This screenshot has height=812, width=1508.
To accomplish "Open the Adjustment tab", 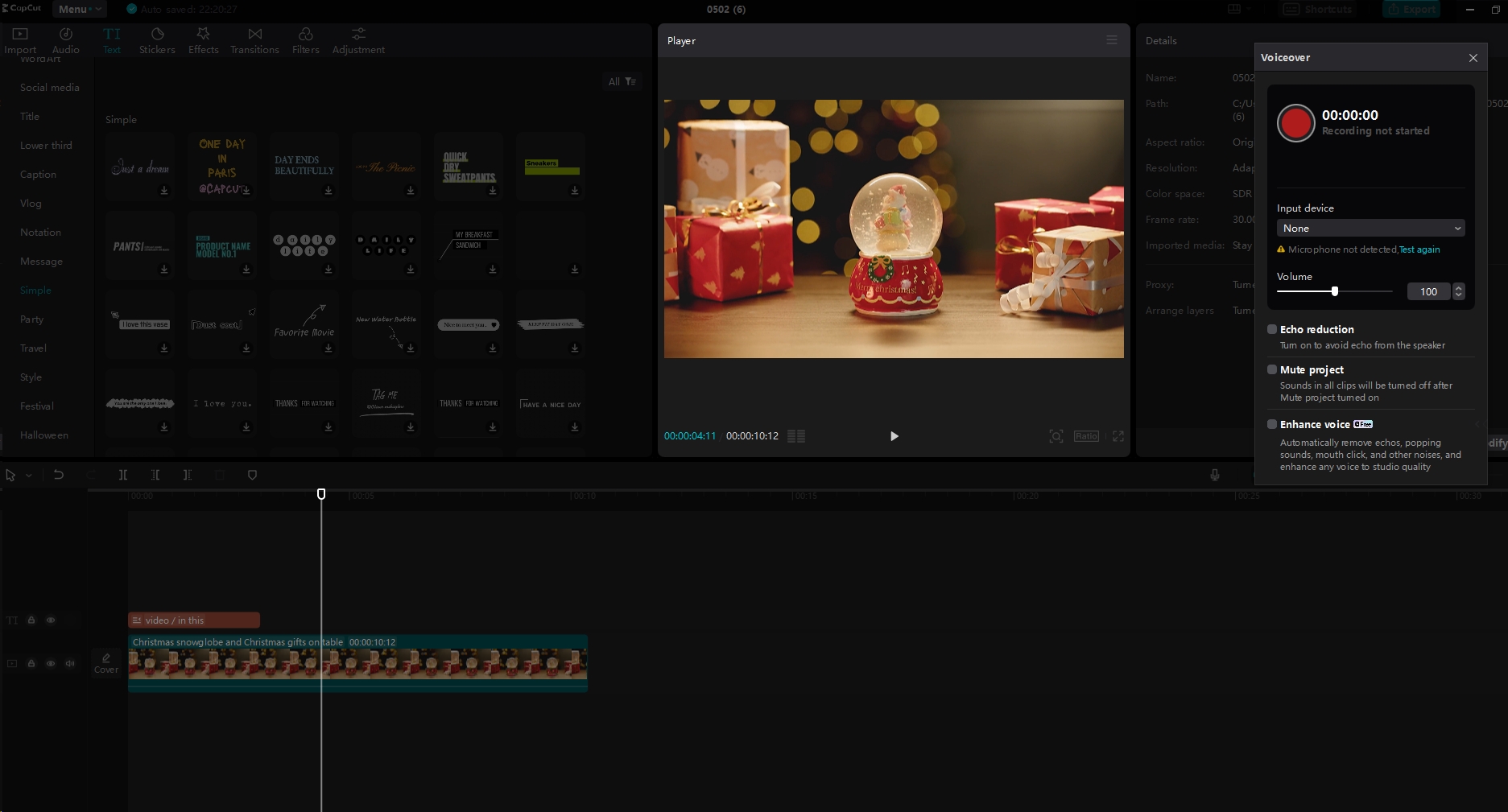I will (x=358, y=40).
